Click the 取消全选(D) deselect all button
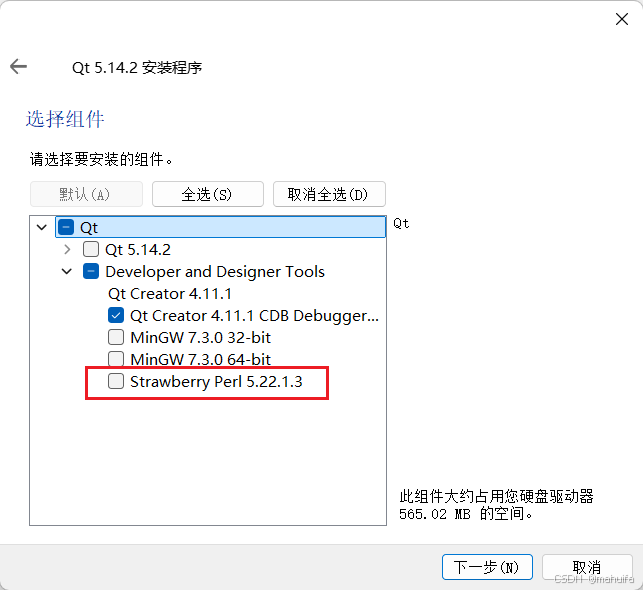643x590 pixels. click(x=329, y=194)
